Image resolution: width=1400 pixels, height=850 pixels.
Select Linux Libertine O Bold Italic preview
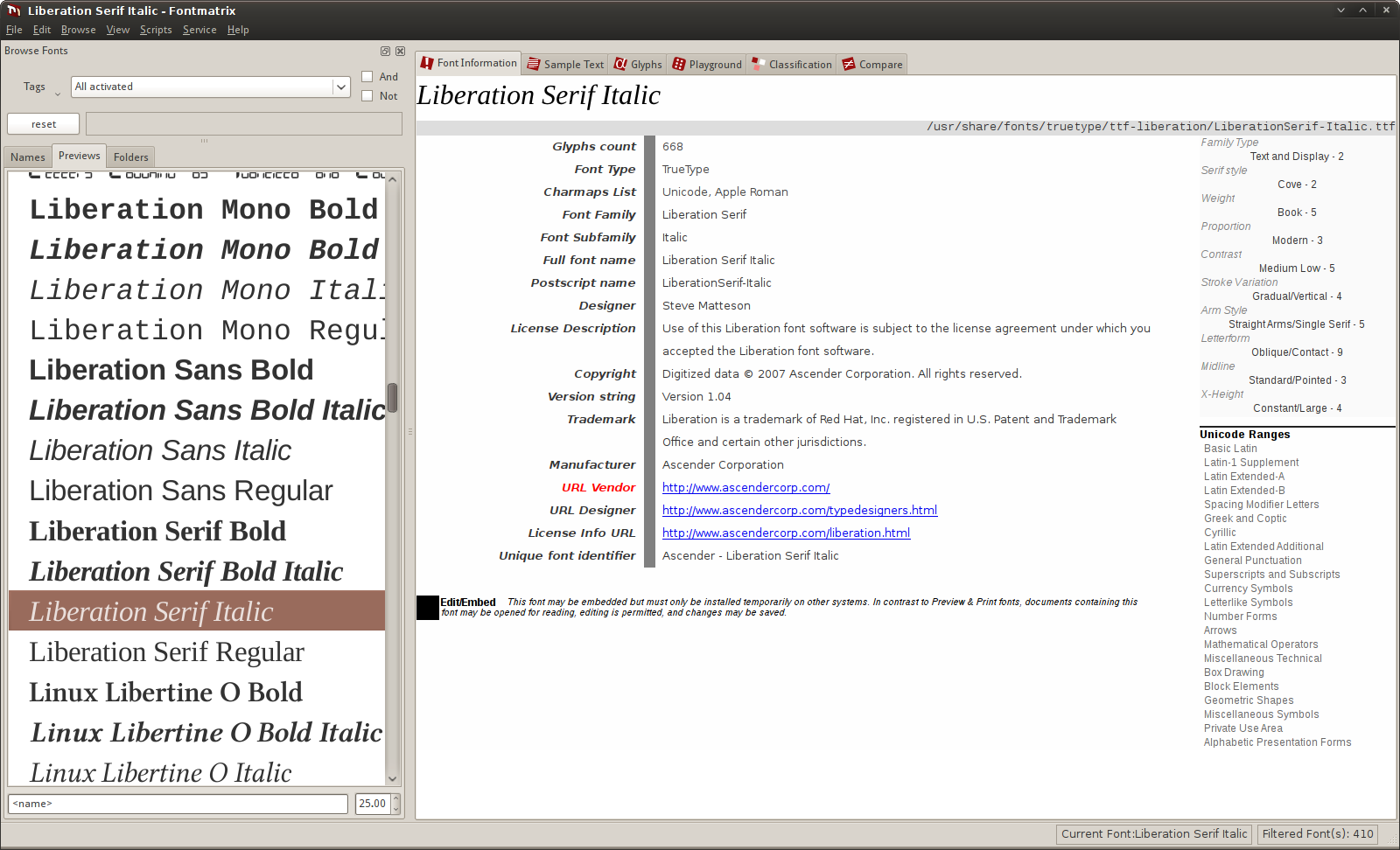197,732
